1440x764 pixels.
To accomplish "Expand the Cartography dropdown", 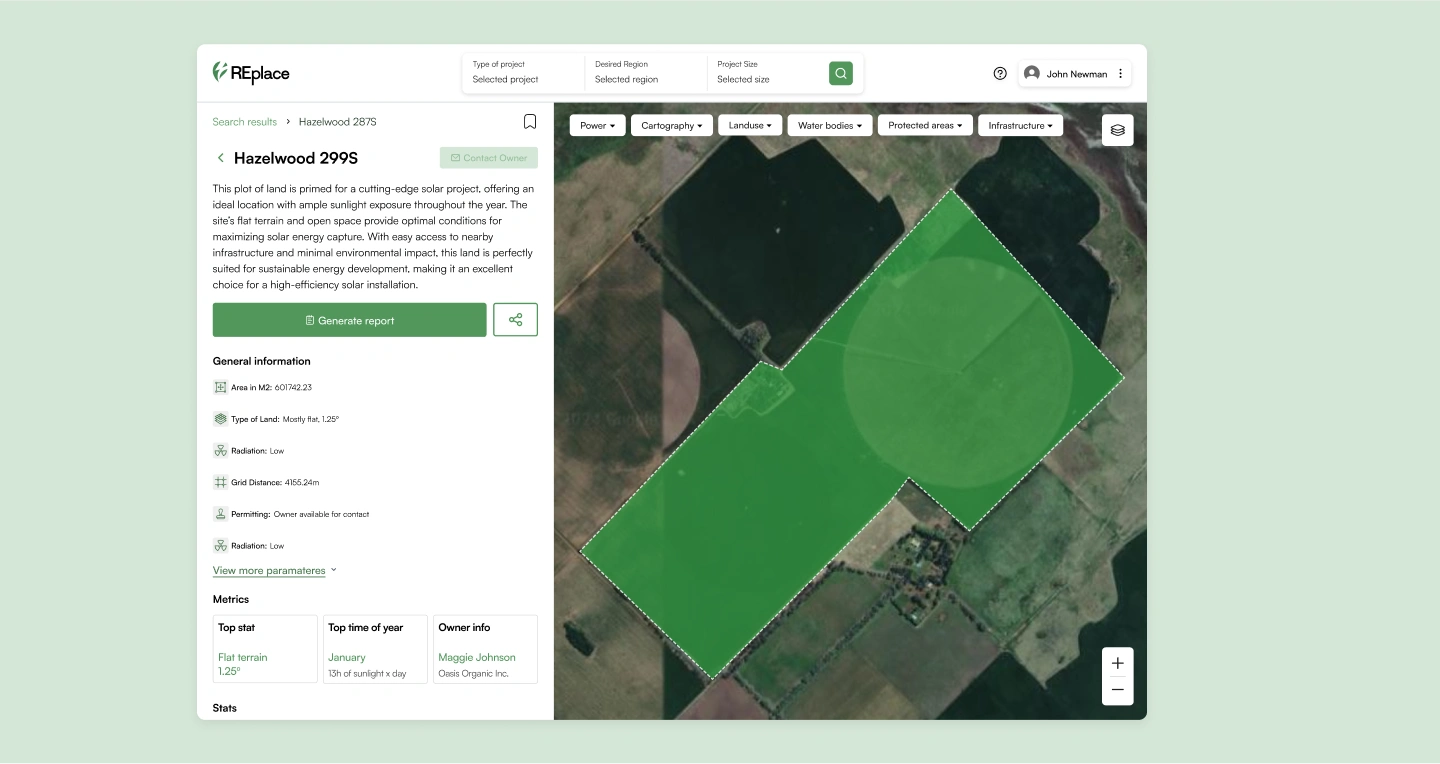I will pyautogui.click(x=671, y=126).
